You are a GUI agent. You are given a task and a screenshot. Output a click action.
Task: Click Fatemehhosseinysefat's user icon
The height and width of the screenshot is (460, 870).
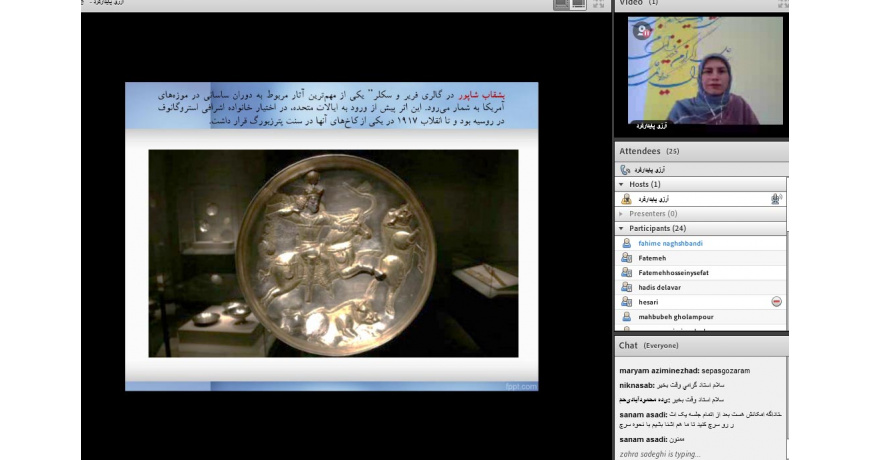[x=626, y=272]
